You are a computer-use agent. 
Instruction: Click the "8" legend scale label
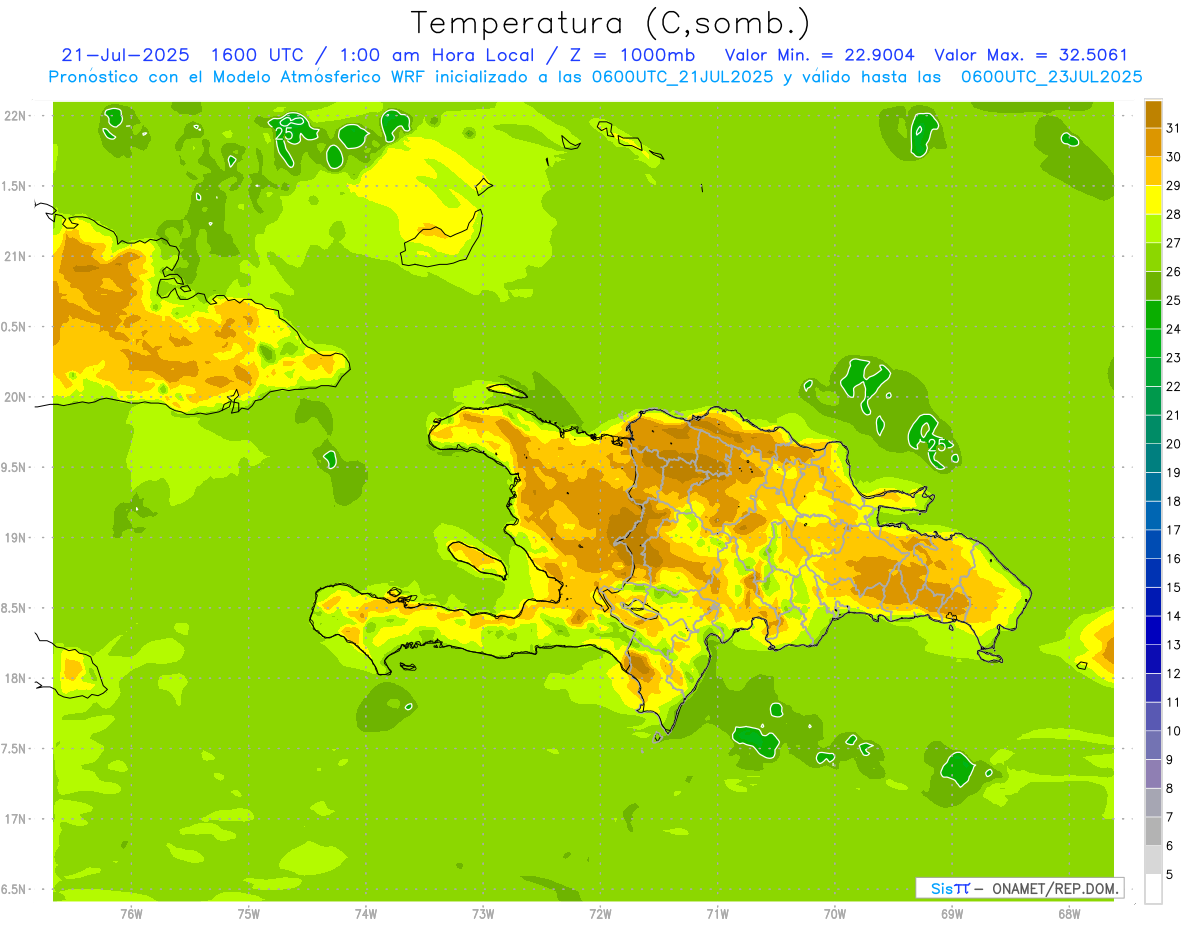click(x=1170, y=788)
